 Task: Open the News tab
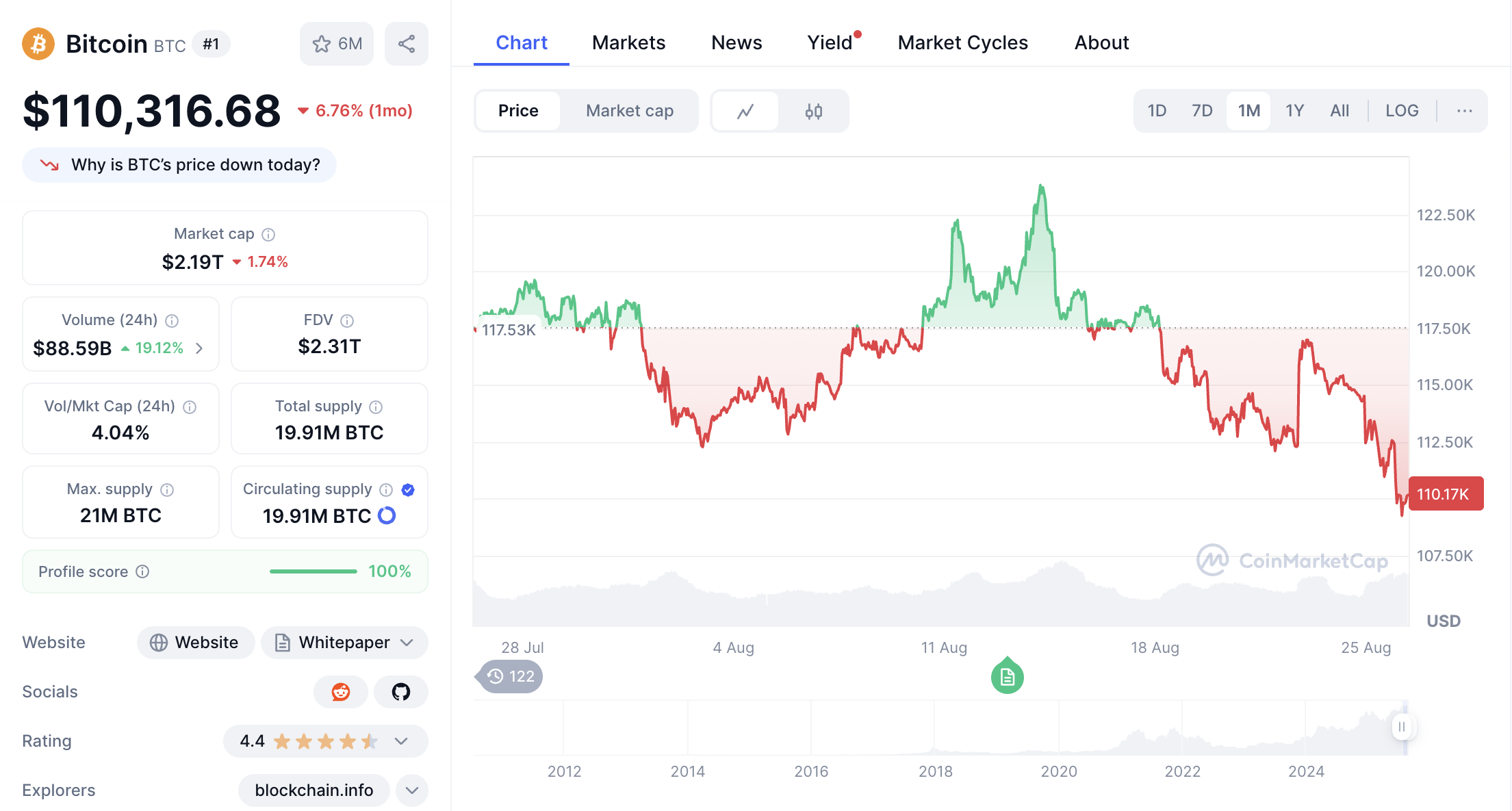point(736,43)
